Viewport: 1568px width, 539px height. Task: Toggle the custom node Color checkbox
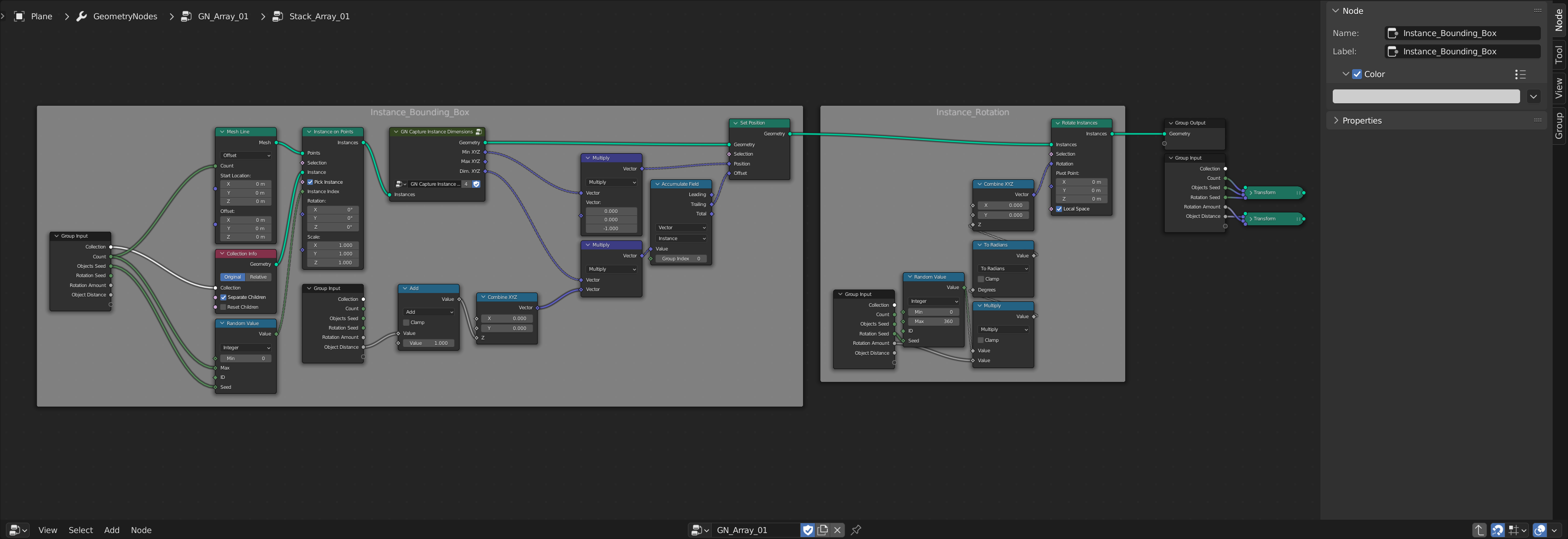1357,74
